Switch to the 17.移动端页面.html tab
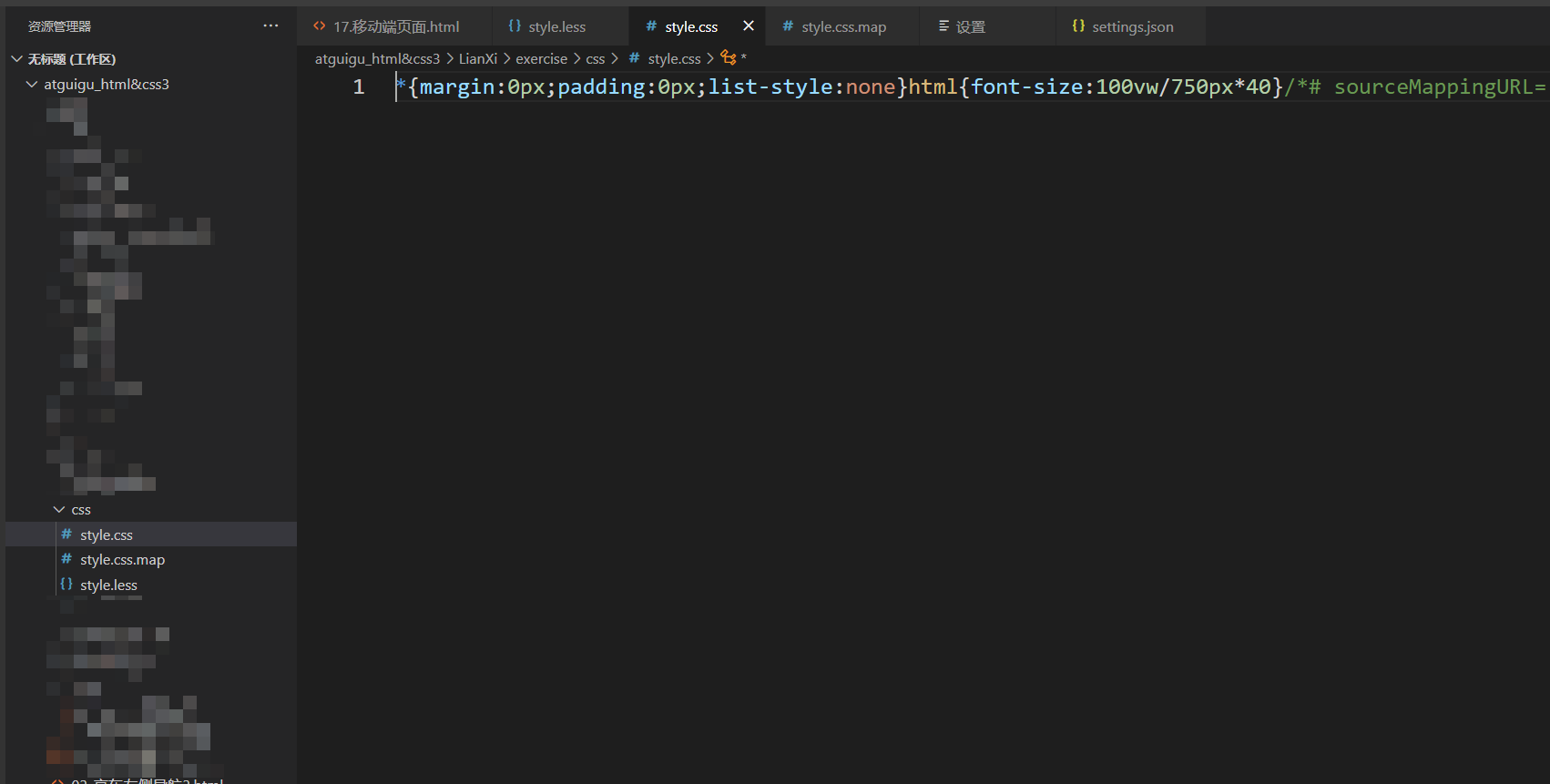 point(395,26)
